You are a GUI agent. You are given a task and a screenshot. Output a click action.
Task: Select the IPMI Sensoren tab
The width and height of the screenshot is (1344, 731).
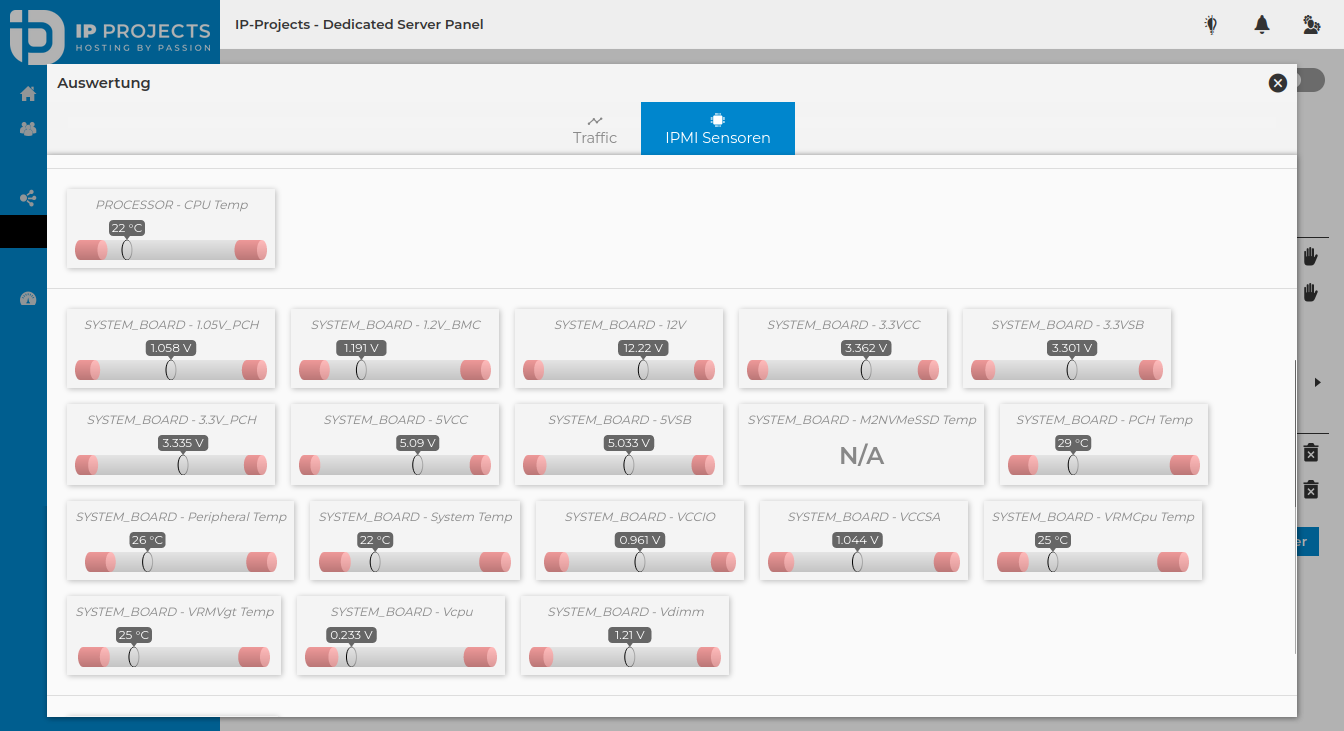[717, 128]
